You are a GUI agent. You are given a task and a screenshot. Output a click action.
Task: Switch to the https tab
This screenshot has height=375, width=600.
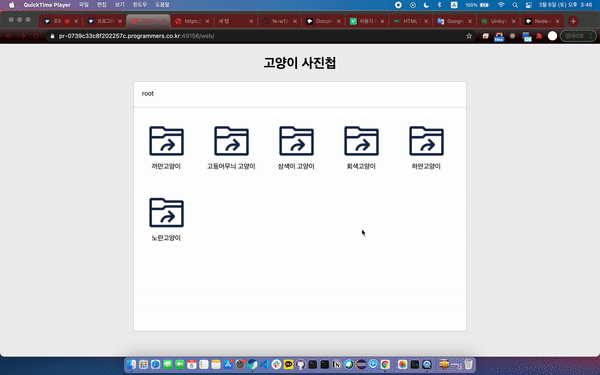[x=192, y=21]
